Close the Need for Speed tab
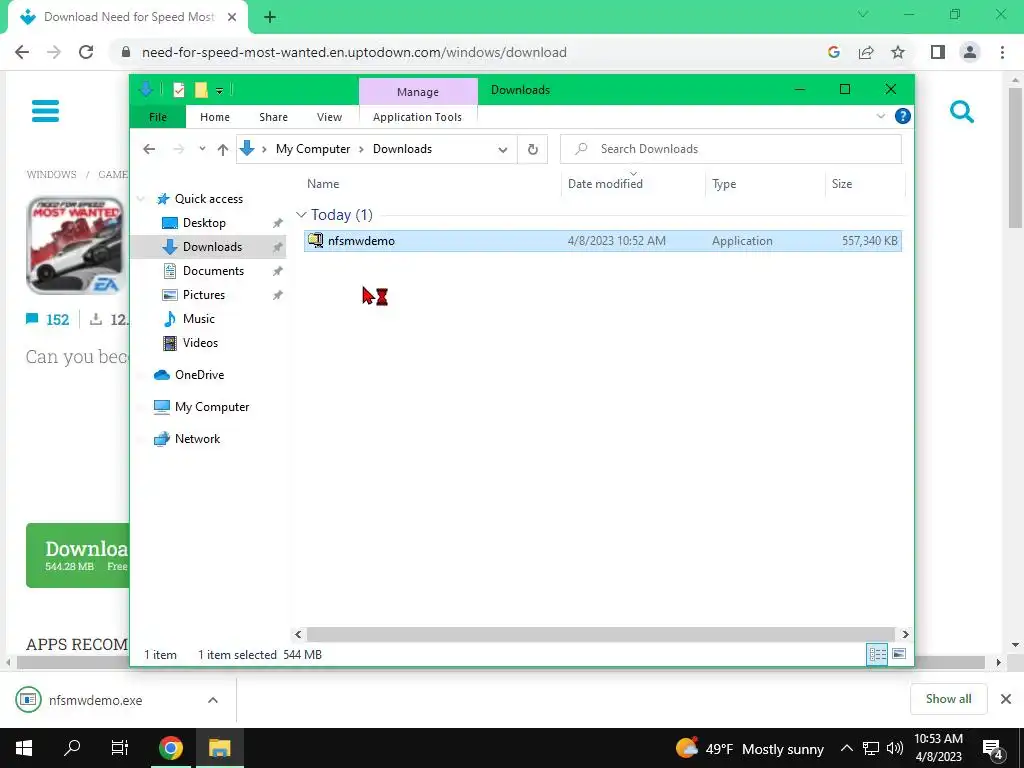1024x768 pixels. pyautogui.click(x=232, y=17)
